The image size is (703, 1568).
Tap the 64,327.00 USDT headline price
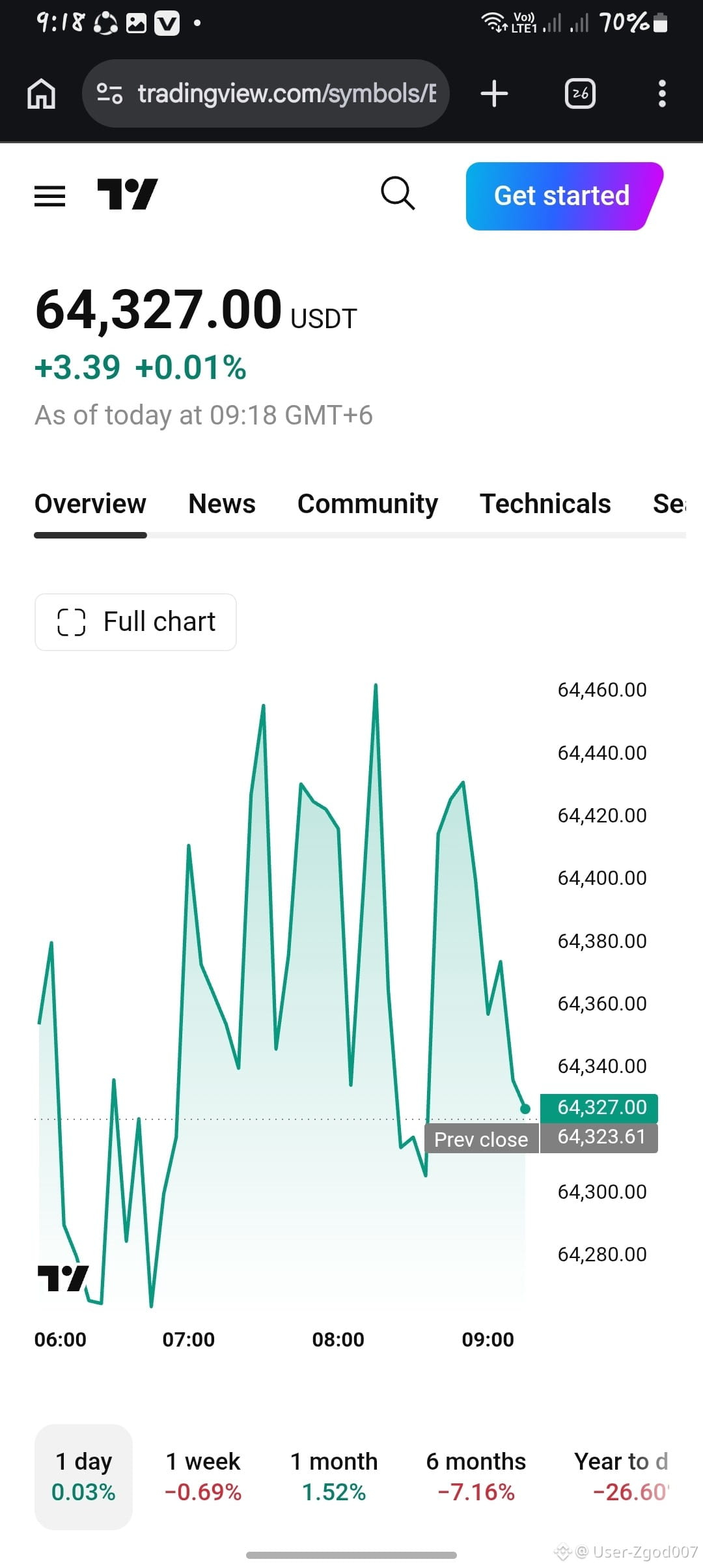coord(196,310)
